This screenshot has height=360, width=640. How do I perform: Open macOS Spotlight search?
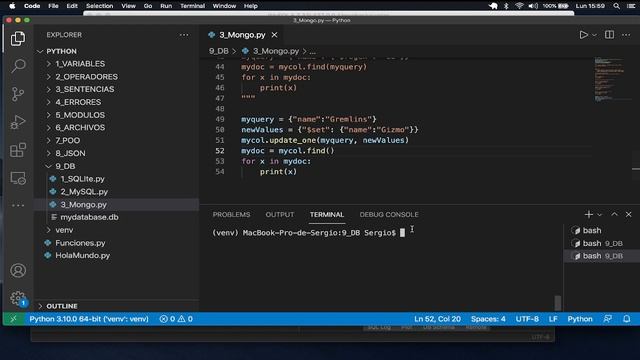tap(617, 6)
